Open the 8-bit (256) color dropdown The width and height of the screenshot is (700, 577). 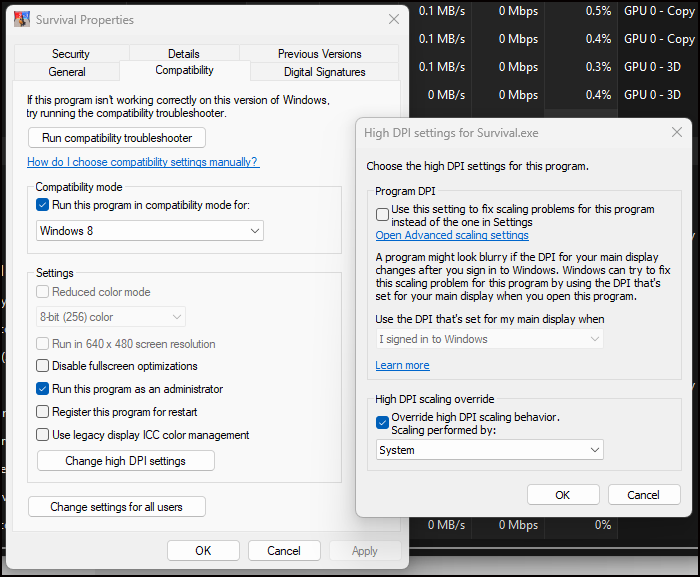[x=111, y=317]
